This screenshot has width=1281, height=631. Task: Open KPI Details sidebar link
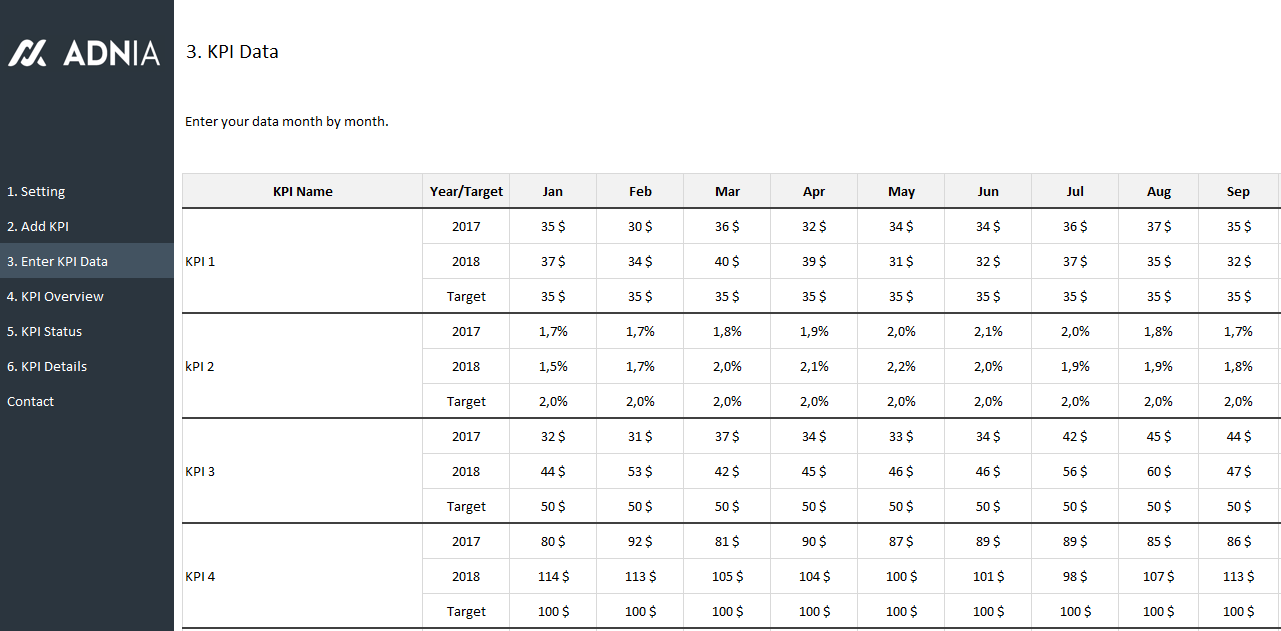tap(47, 367)
